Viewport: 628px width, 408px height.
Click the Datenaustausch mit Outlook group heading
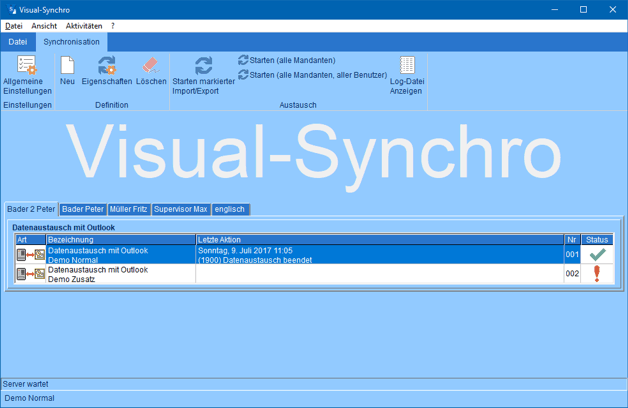(63, 227)
